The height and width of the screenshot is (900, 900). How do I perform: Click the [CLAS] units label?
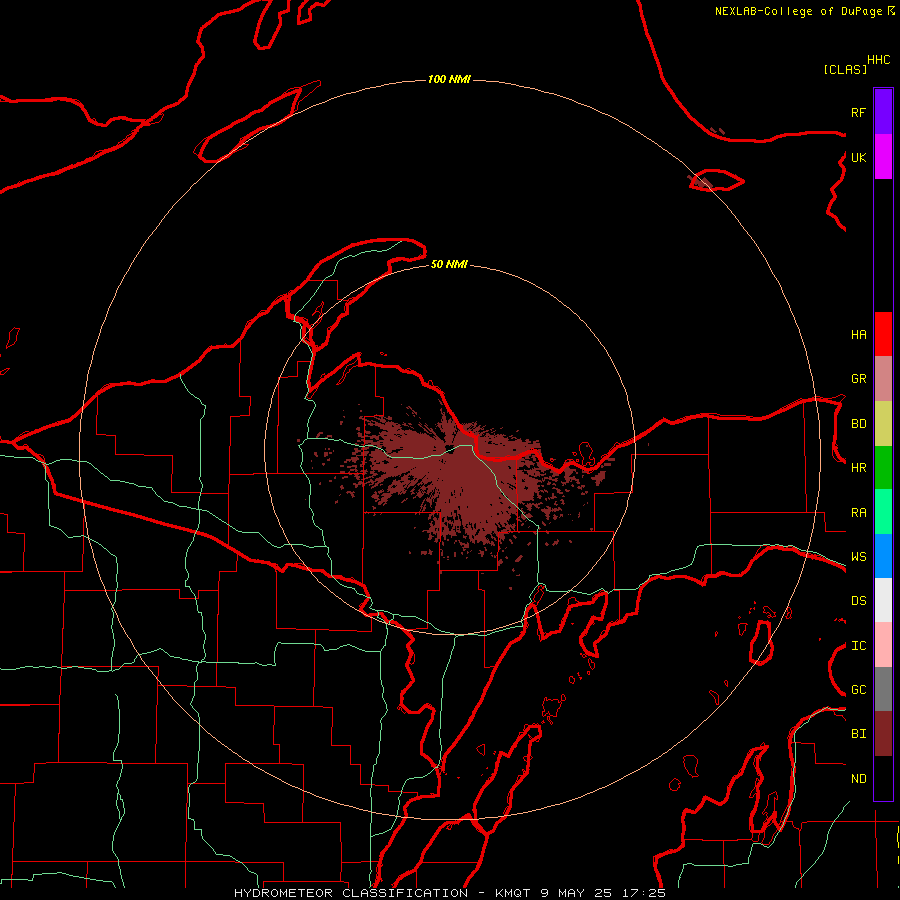[845, 69]
